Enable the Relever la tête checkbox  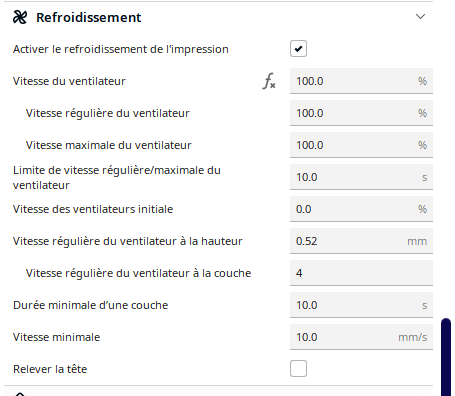[x=298, y=369]
